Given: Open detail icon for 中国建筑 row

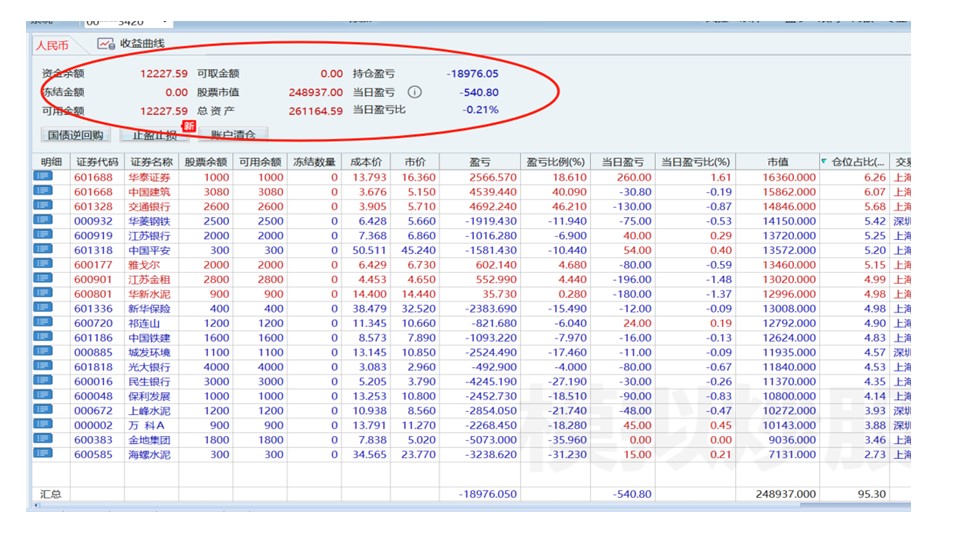Looking at the screenshot, I should (43, 192).
